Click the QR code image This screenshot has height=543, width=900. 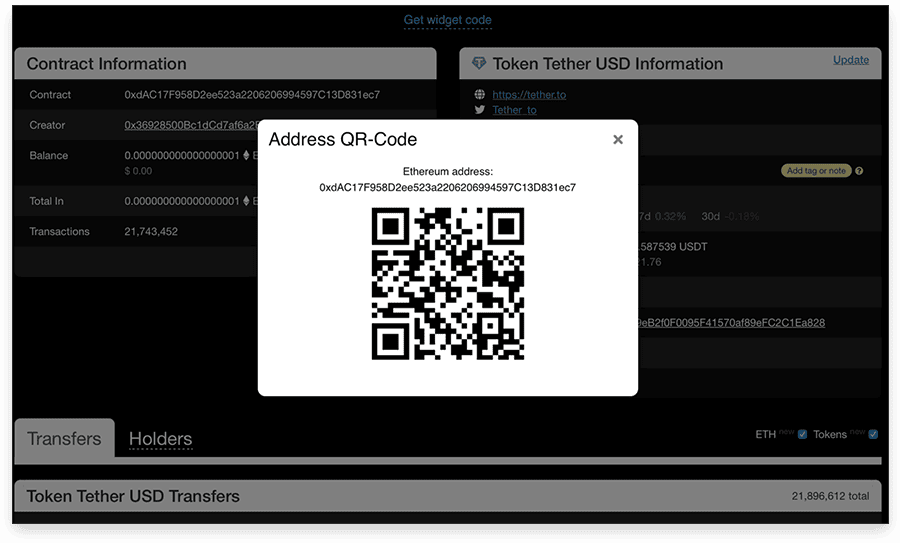click(448, 284)
